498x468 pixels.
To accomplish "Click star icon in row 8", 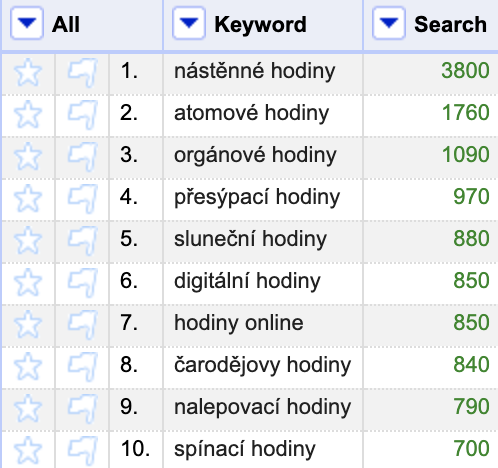I will (28, 366).
